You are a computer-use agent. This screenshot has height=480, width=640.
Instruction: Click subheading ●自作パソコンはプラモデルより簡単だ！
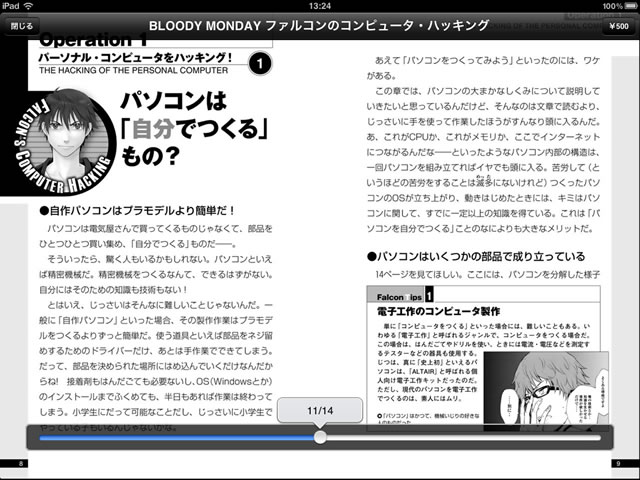tap(138, 211)
